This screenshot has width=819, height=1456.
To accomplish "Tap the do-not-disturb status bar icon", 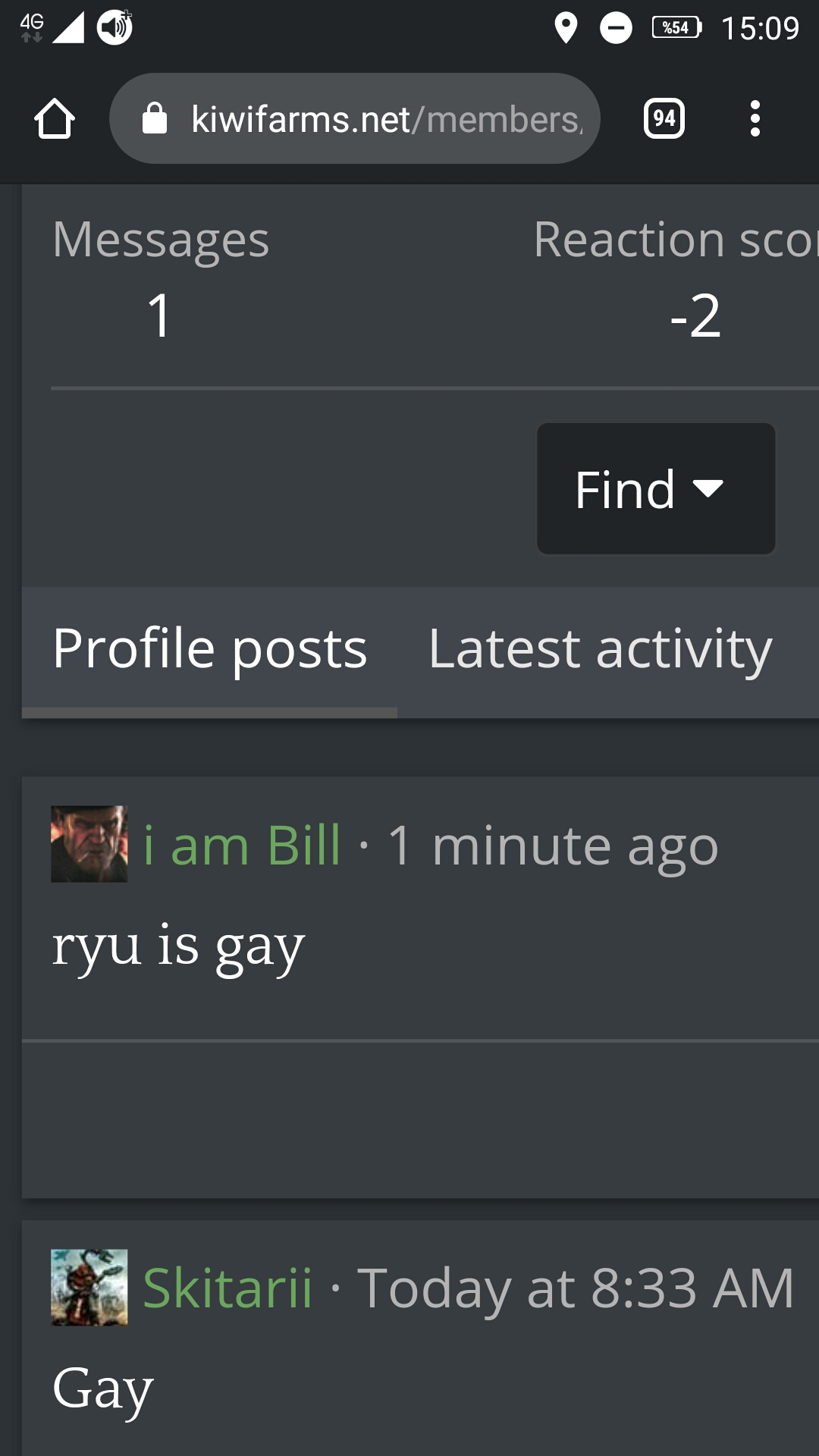I will [616, 29].
